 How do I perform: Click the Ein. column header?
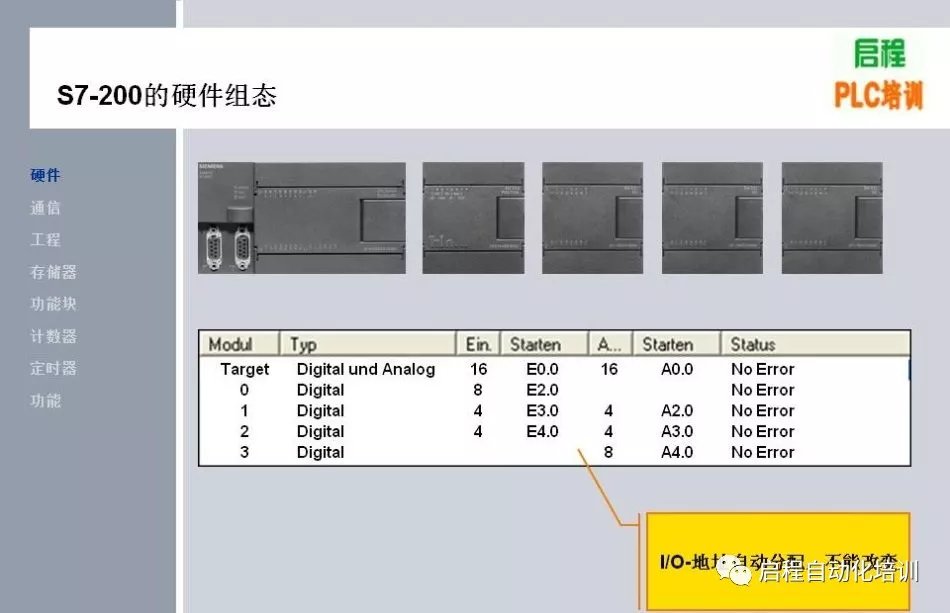(478, 344)
